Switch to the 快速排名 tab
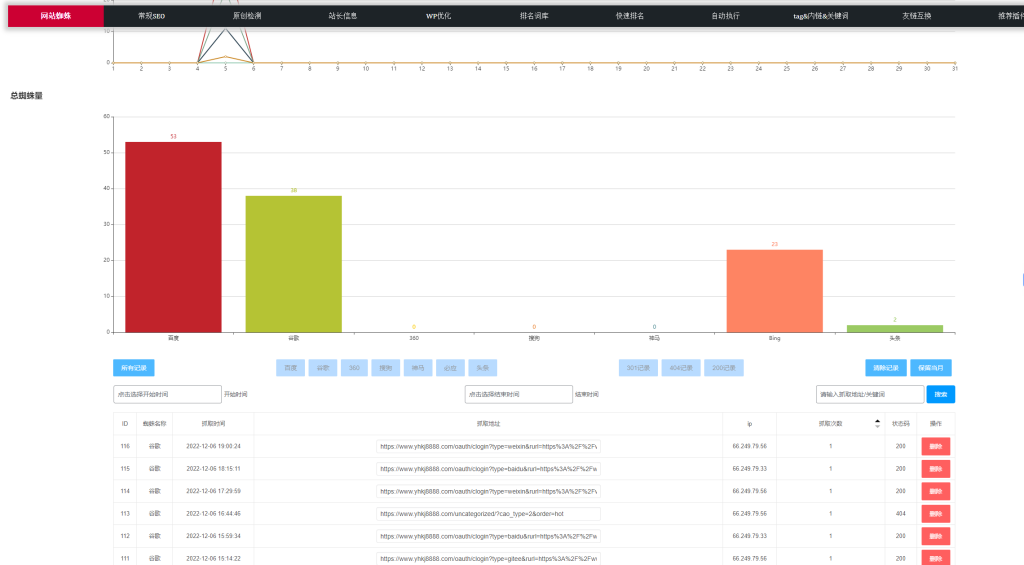This screenshot has width=1024, height=565. click(x=630, y=16)
